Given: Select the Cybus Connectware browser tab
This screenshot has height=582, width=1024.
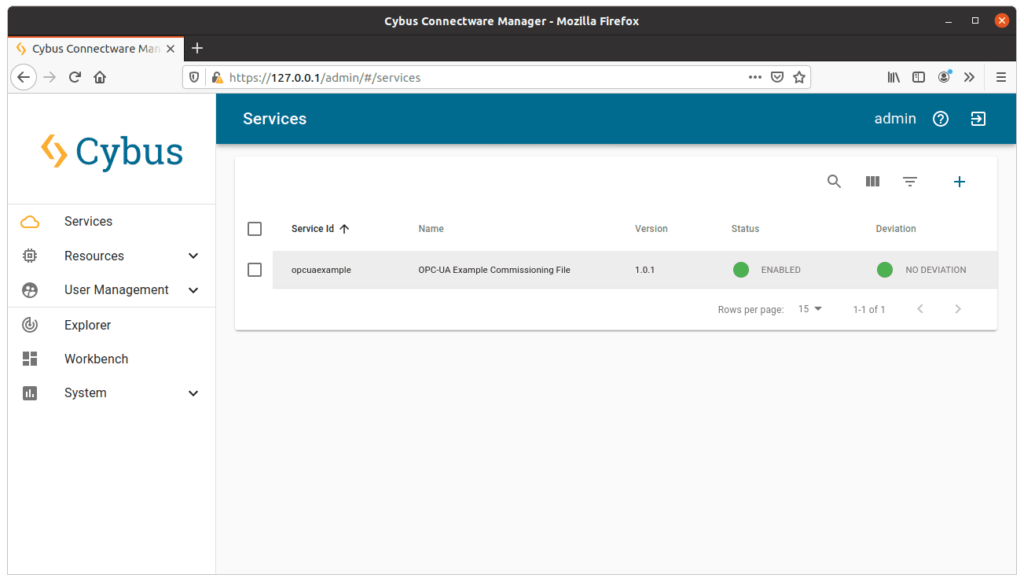Looking at the screenshot, I should click(95, 49).
